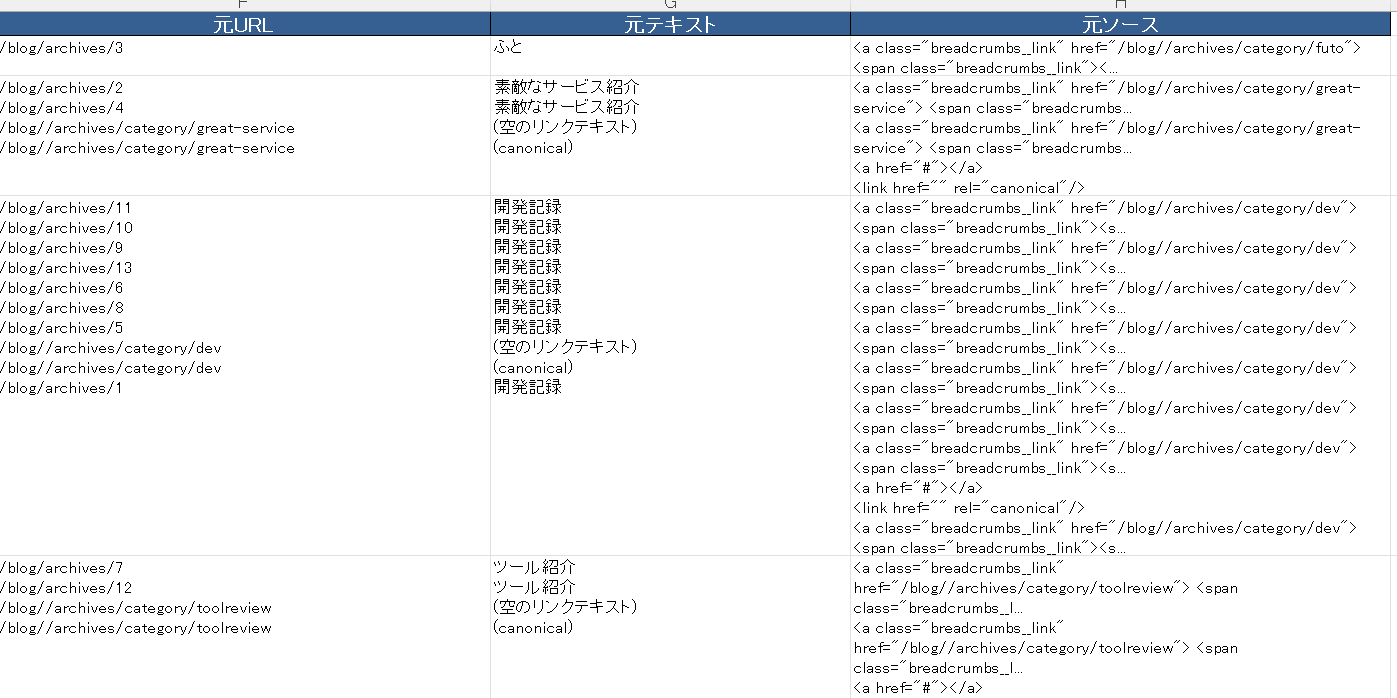Click the 元ソース column header

[1120, 25]
